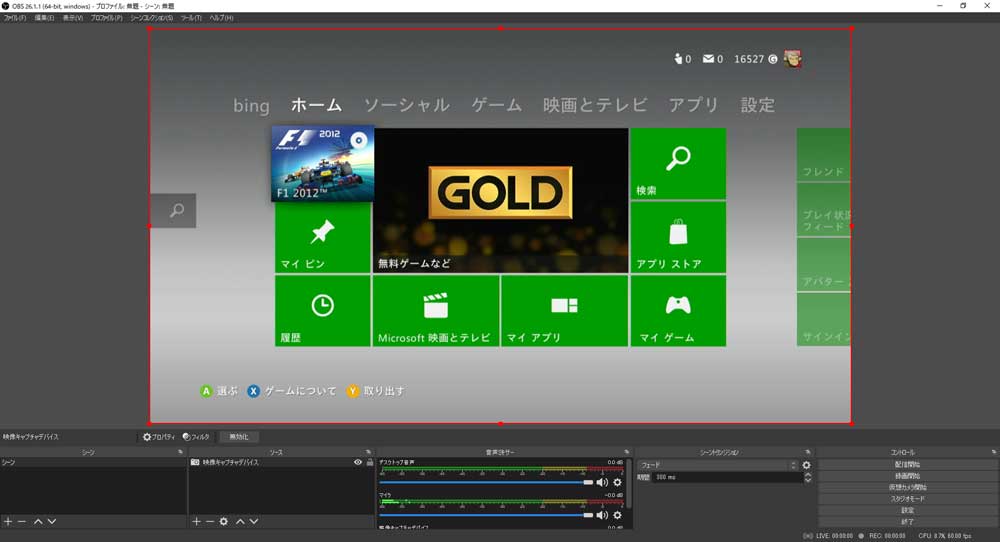Click the 検索 magnifier tile in preview
1000x542 pixels.
pyautogui.click(x=678, y=164)
